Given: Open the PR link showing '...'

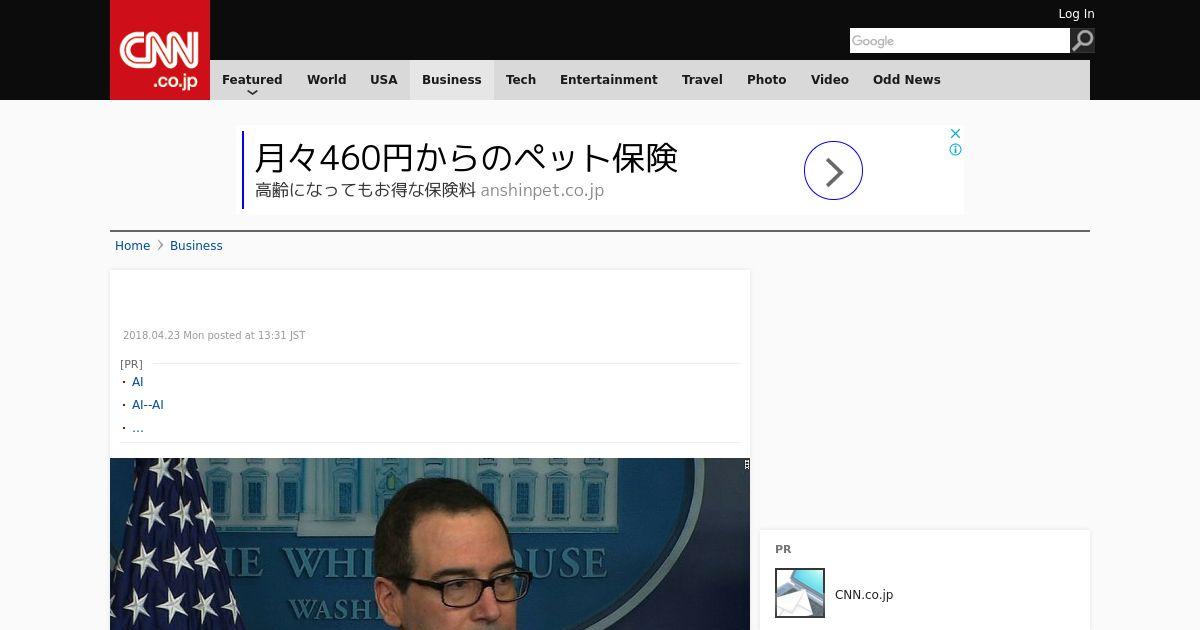Looking at the screenshot, I should (138, 428).
